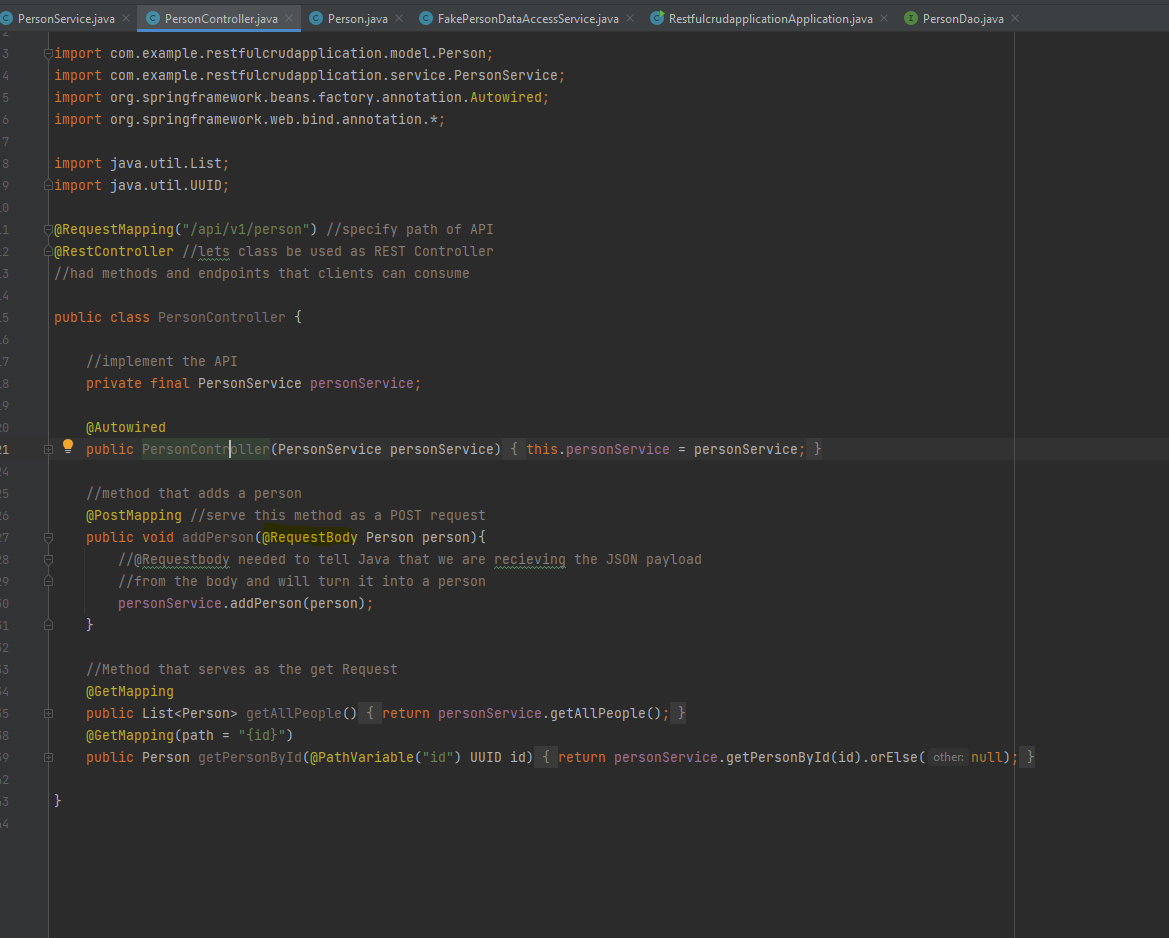Click the "//specify path of API" comment
This screenshot has width=1169, height=938.
coord(409,230)
